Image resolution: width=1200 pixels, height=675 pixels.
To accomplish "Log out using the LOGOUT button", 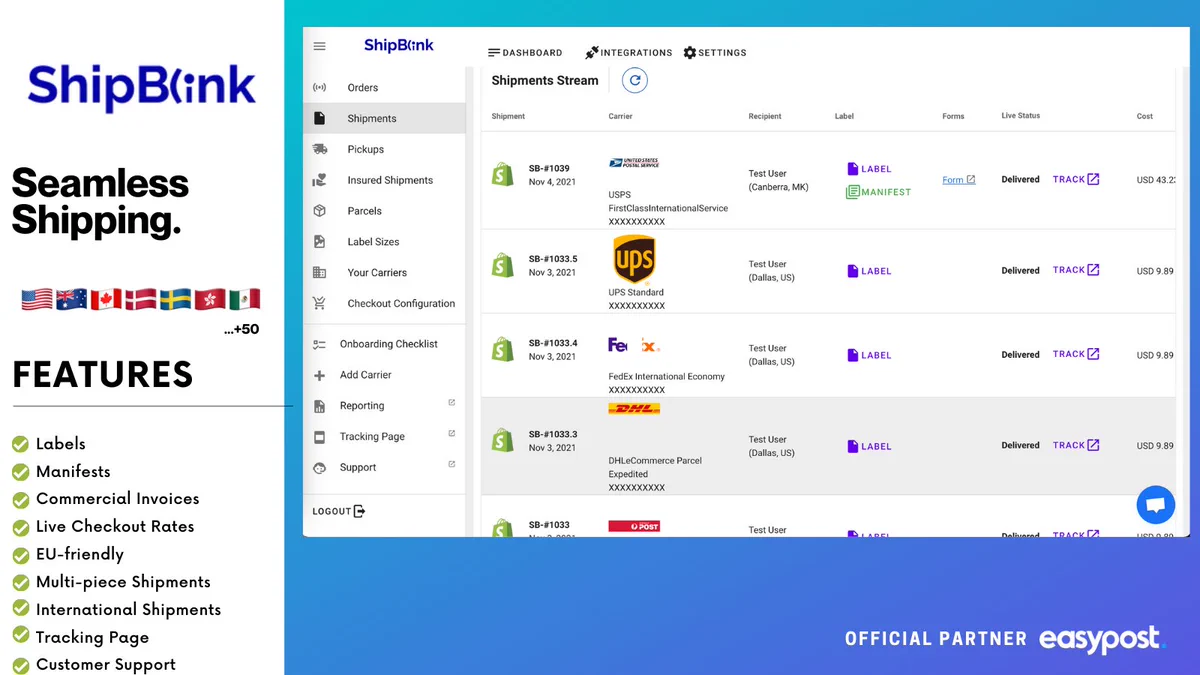I will click(x=339, y=511).
